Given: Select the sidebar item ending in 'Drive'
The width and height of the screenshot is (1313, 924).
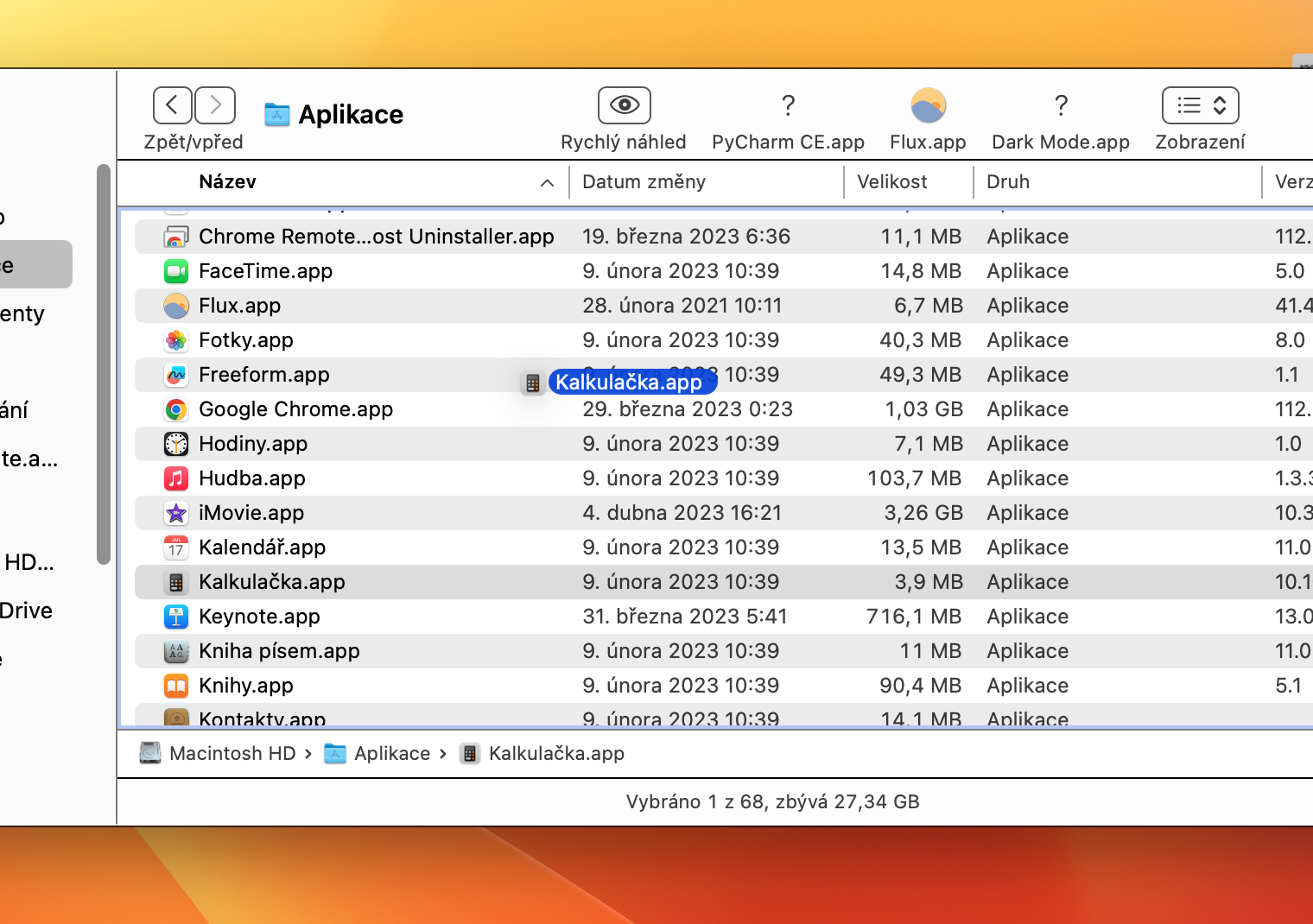Looking at the screenshot, I should (x=27, y=611).
